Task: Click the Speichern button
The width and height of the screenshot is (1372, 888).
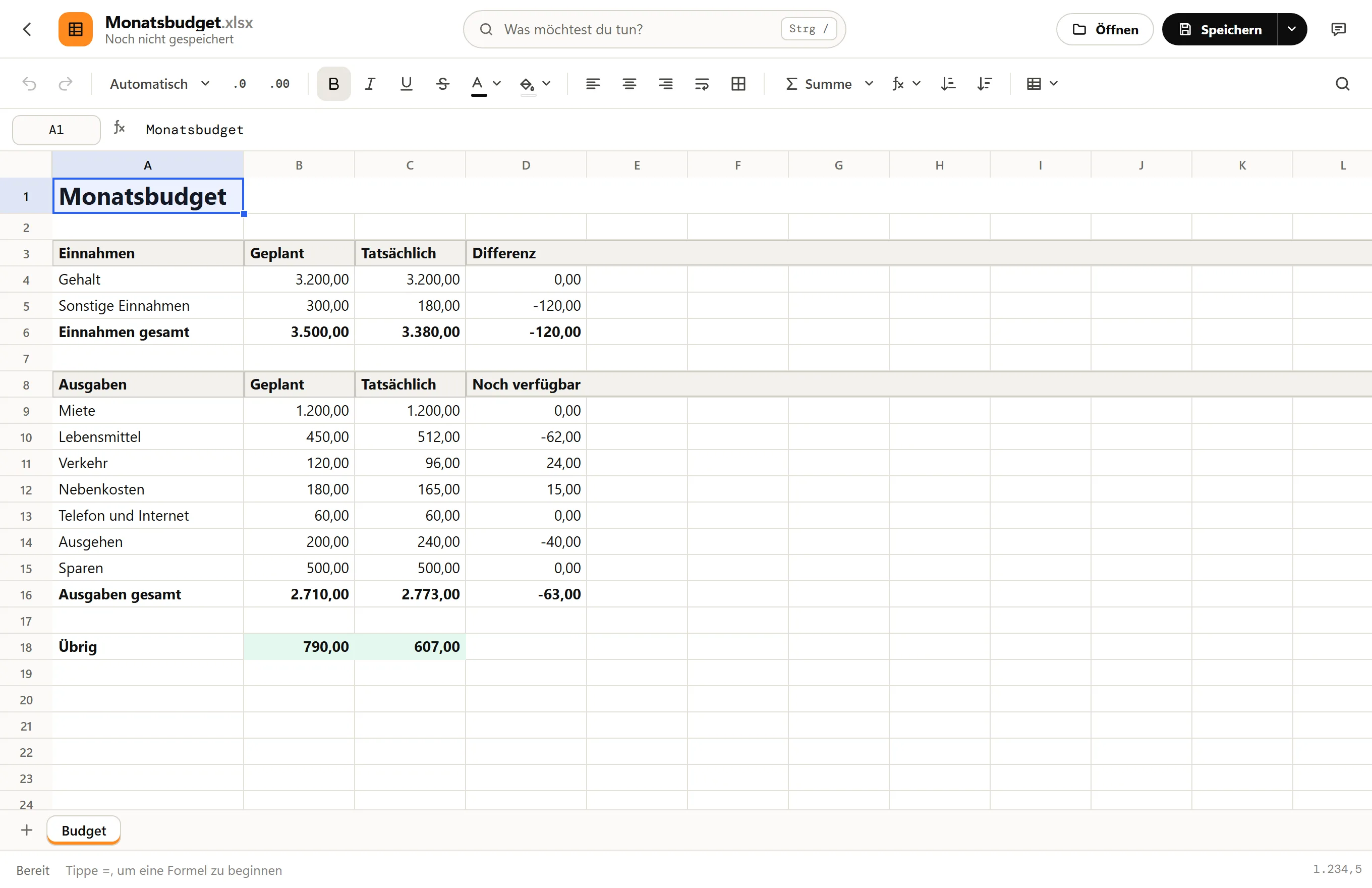Action: [x=1220, y=29]
